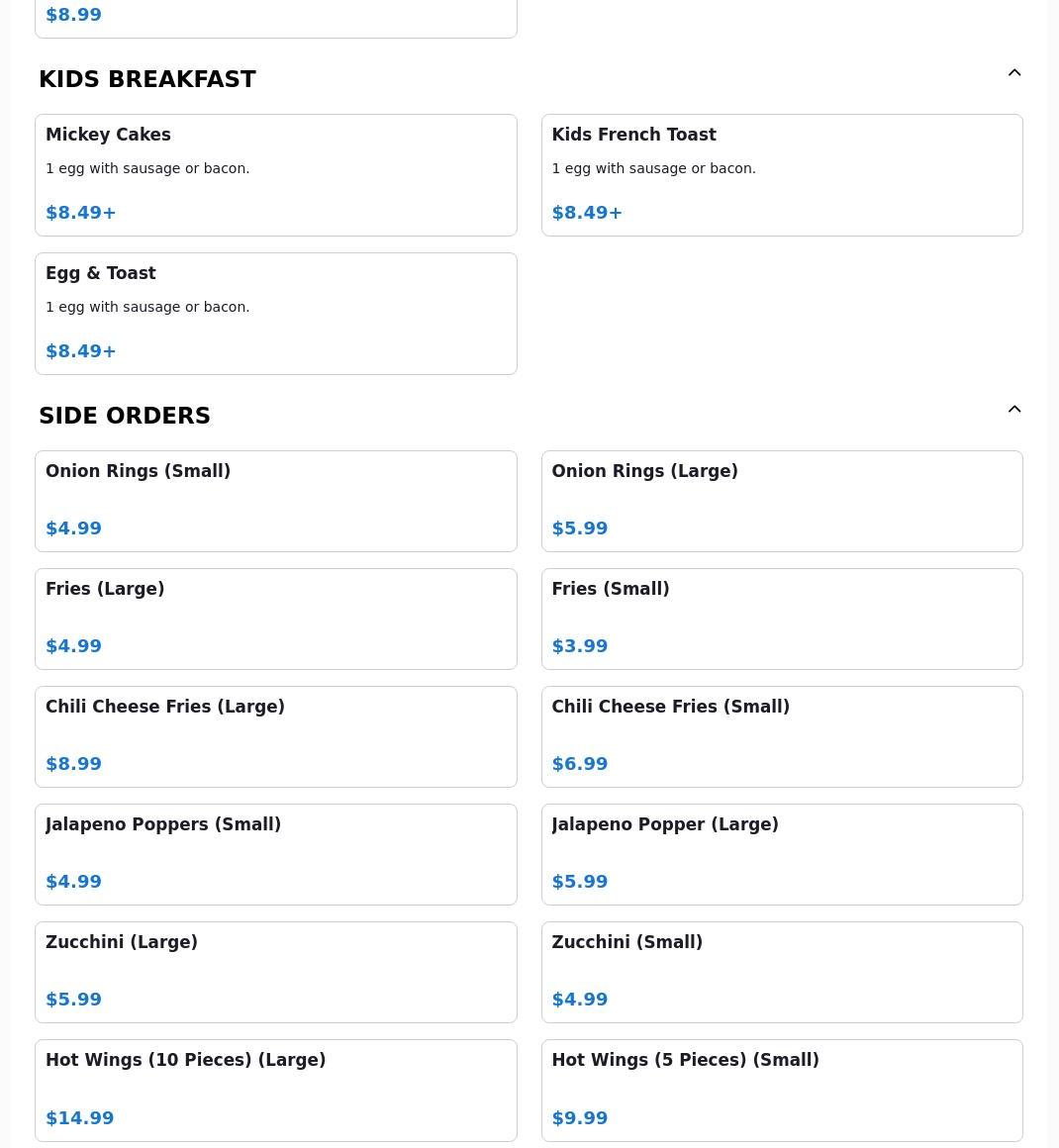This screenshot has width=1059, height=1148.
Task: Pick the Fries (Small) item
Action: [x=781, y=619]
